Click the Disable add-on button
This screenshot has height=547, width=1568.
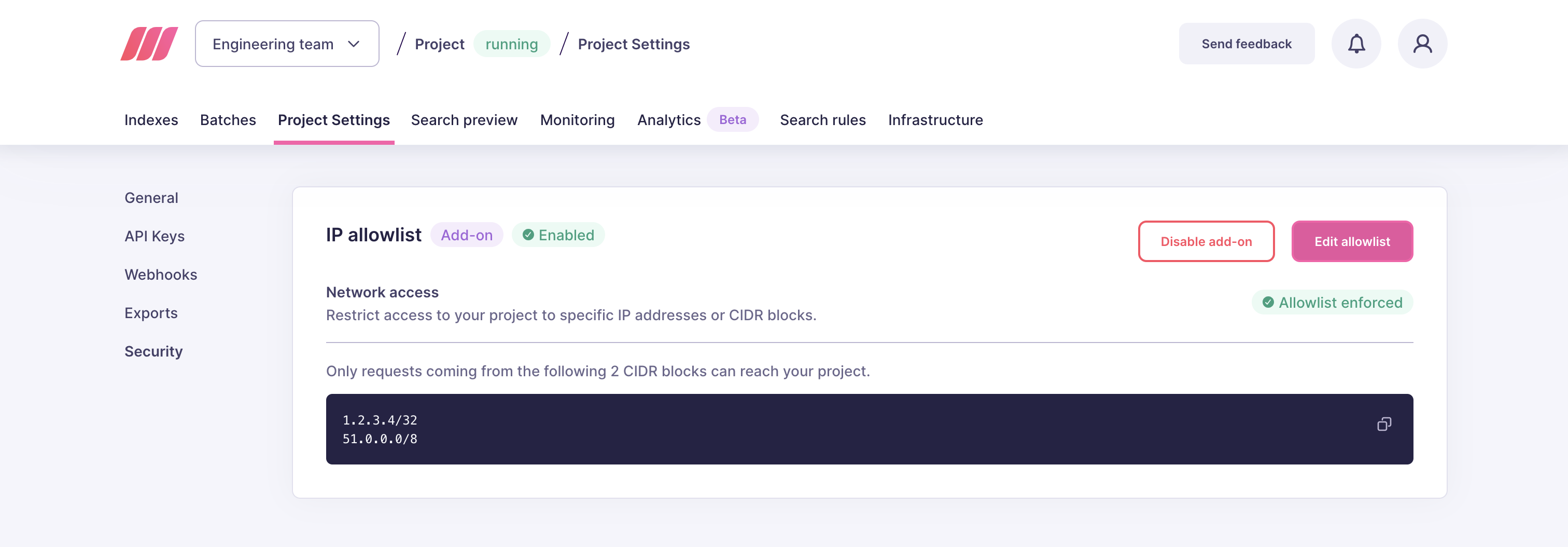click(1206, 241)
